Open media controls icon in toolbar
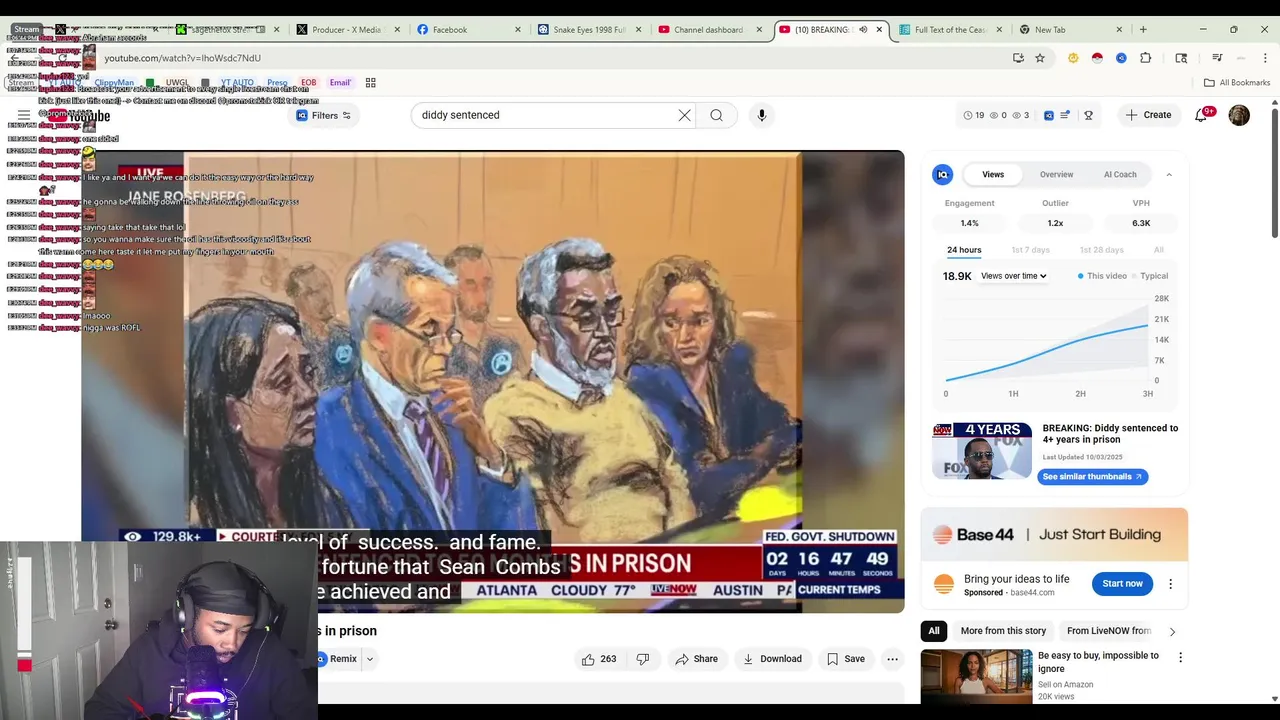The image size is (1280, 720). click(x=1217, y=58)
